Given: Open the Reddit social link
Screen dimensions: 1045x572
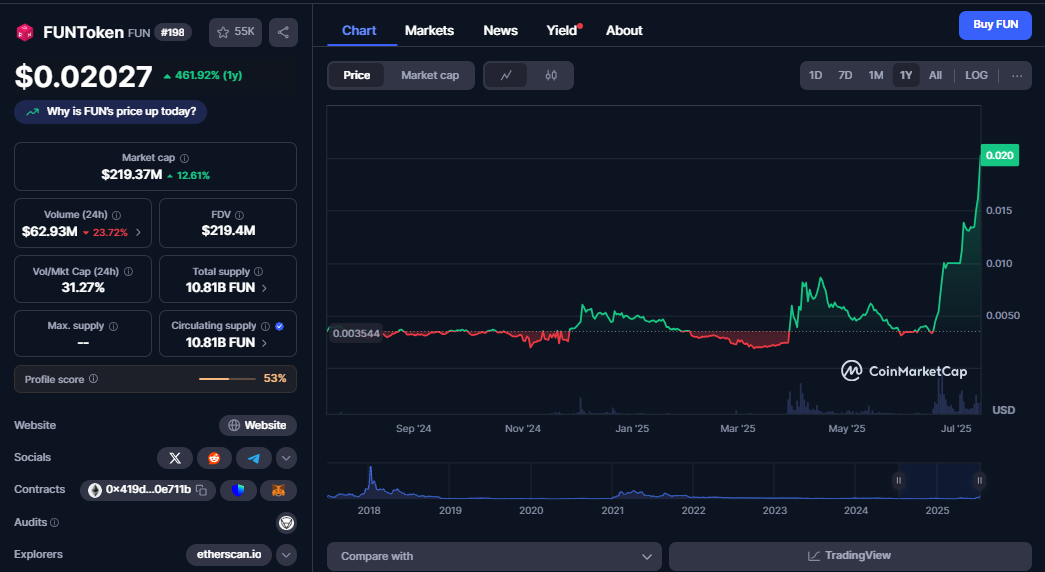Looking at the screenshot, I should [214, 458].
